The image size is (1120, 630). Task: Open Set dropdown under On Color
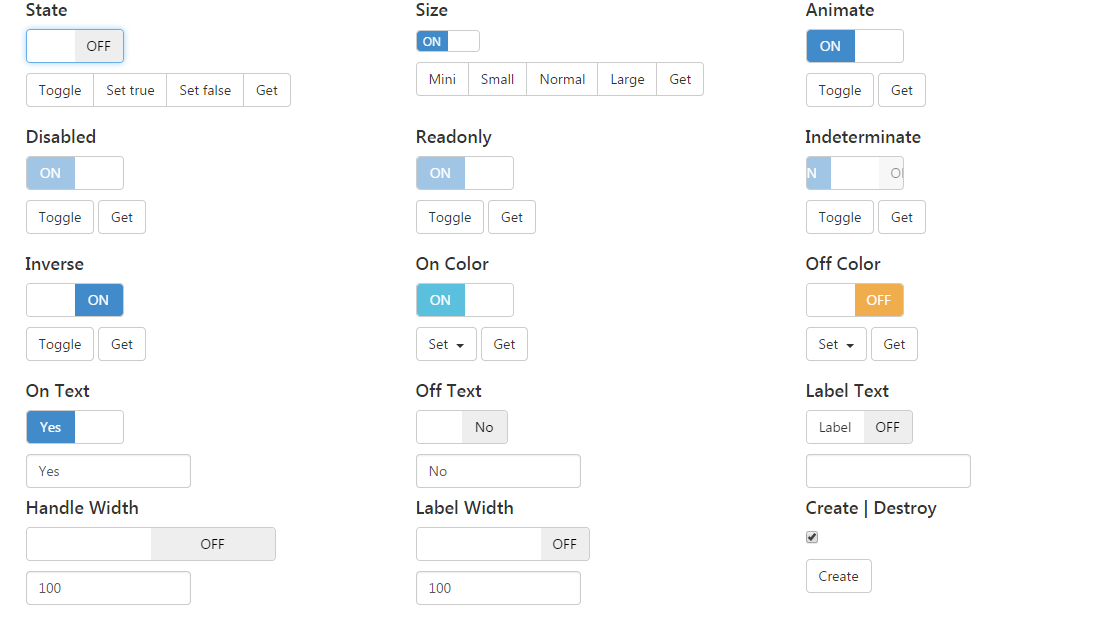[x=446, y=344]
